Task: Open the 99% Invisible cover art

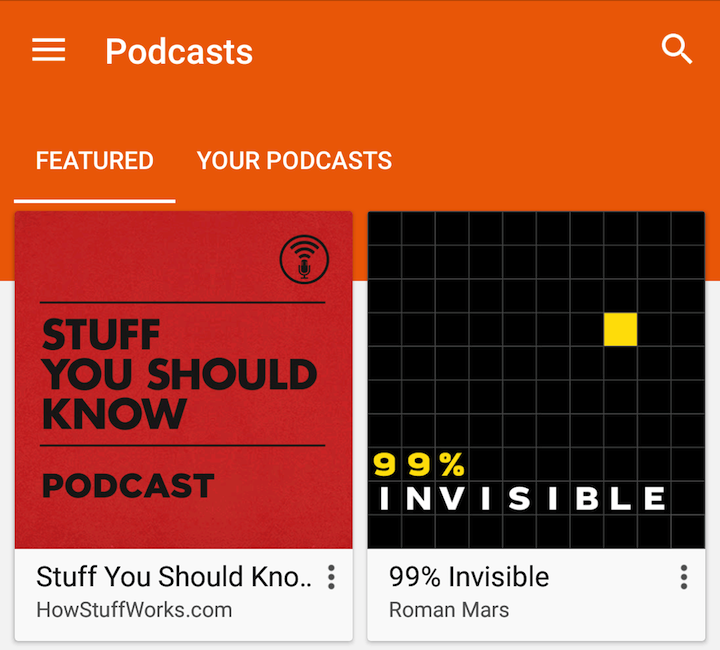Action: pos(536,380)
